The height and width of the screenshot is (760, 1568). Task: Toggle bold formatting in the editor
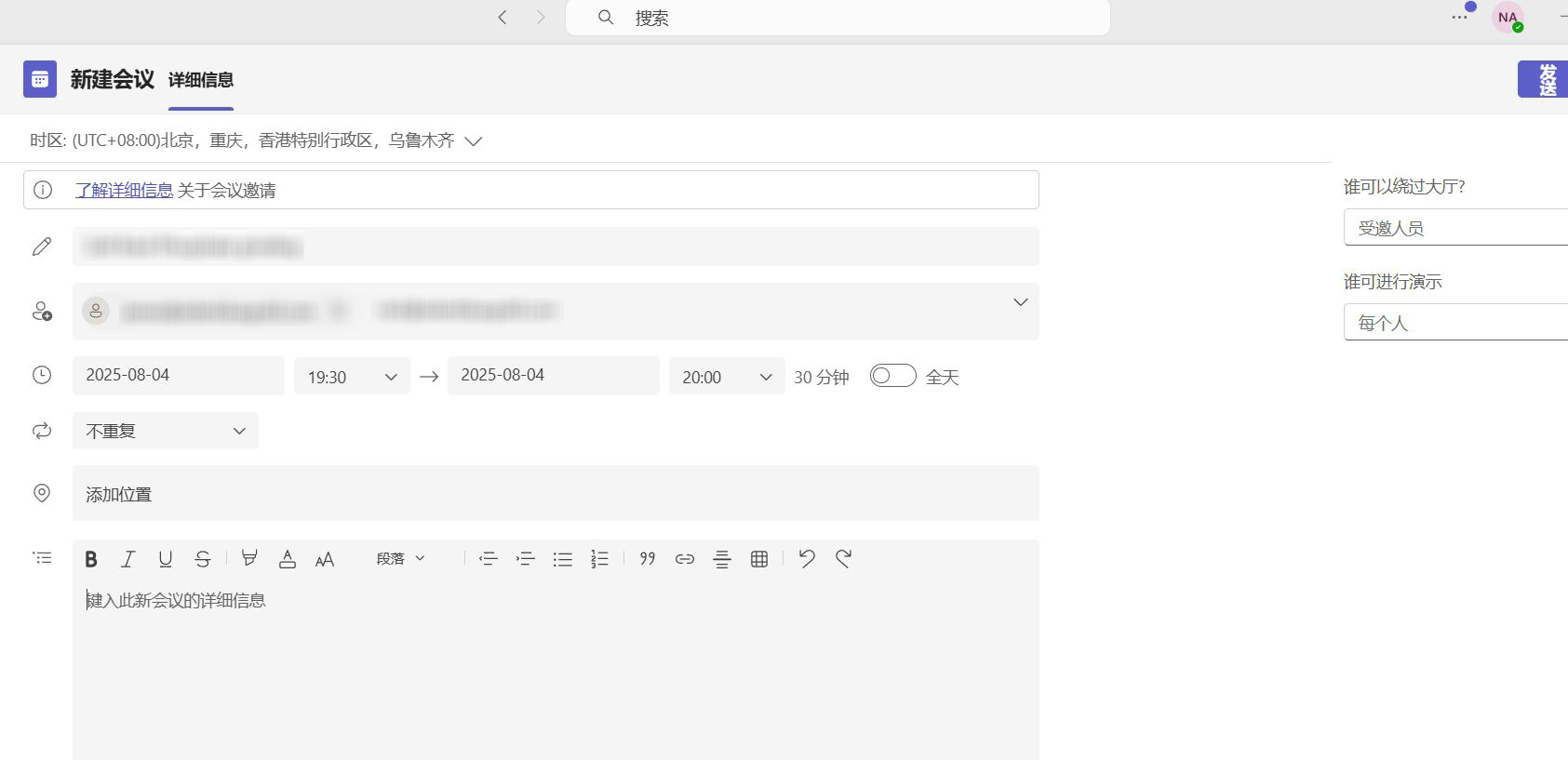(x=91, y=559)
